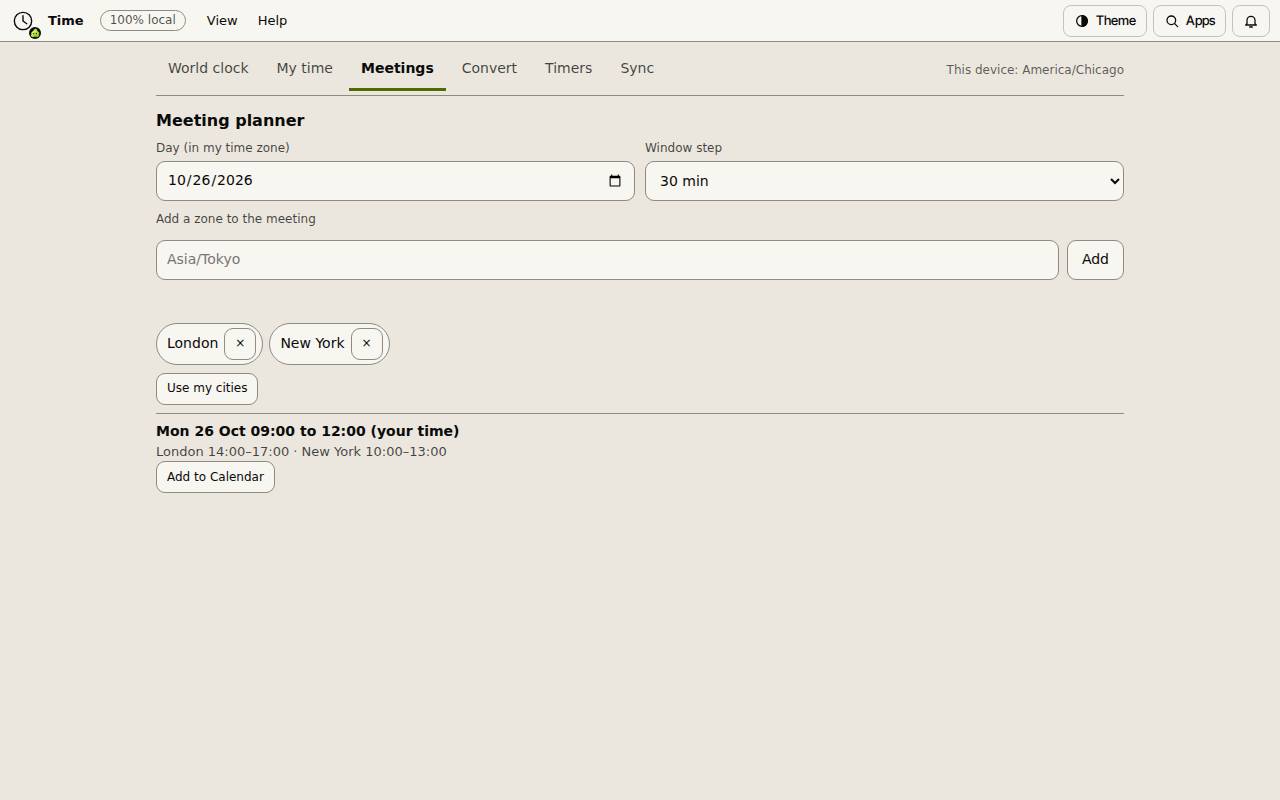Screen dimensions: 1280x800
Task: Switch to My time tab
Action: point(305,68)
